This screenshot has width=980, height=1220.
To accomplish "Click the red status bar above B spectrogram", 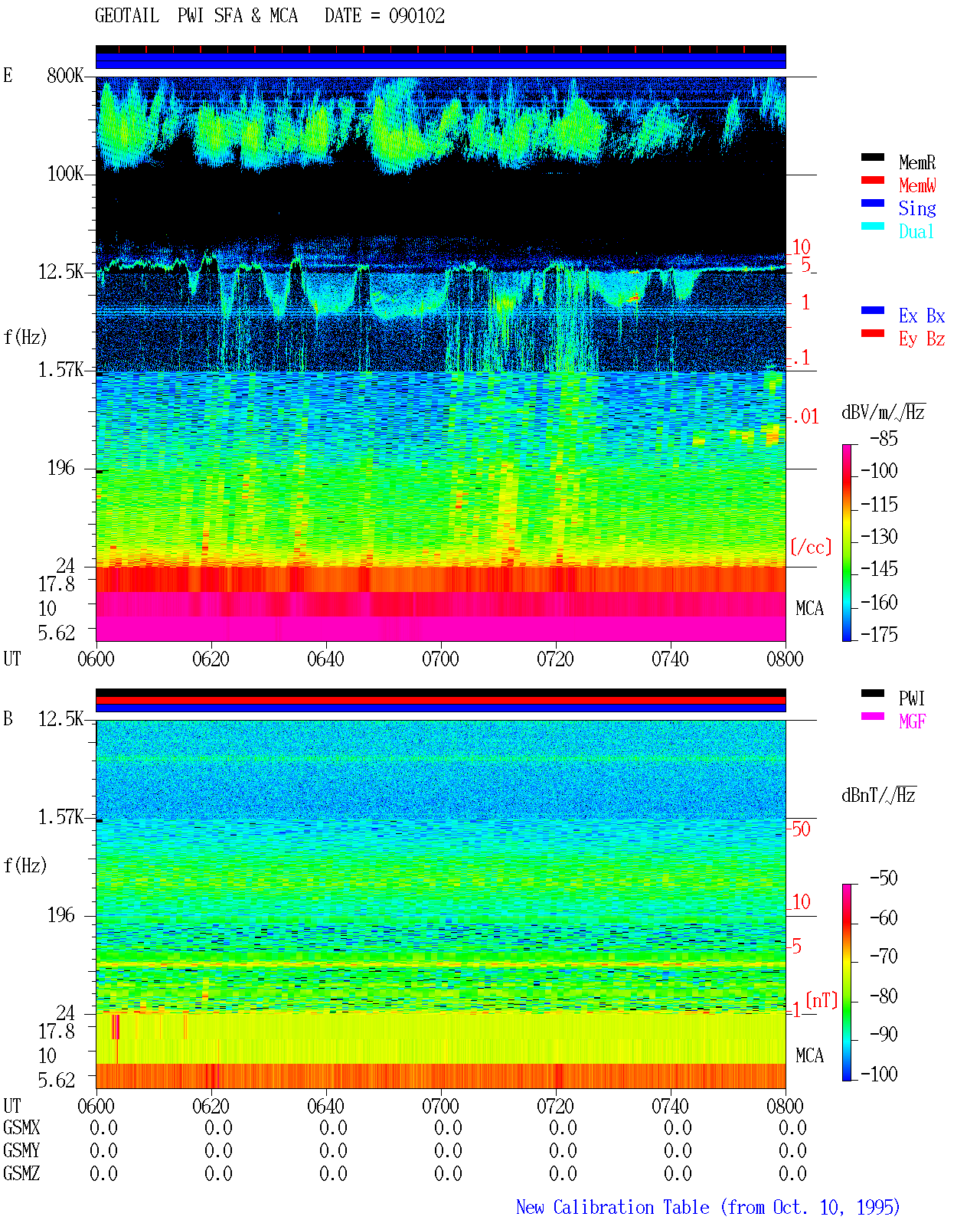I will [440, 700].
